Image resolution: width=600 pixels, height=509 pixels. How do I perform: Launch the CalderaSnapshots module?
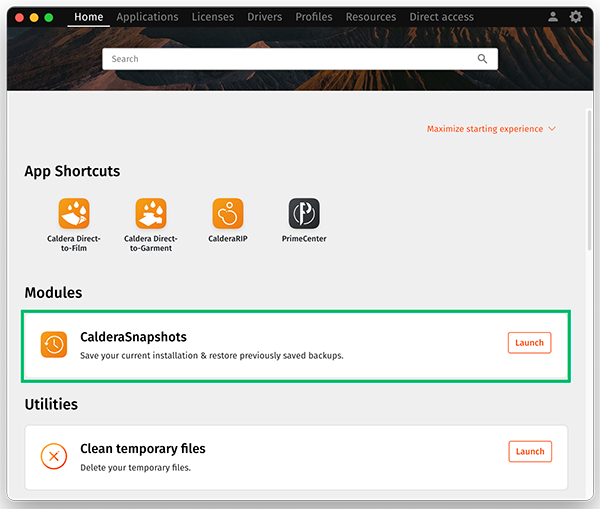530,343
